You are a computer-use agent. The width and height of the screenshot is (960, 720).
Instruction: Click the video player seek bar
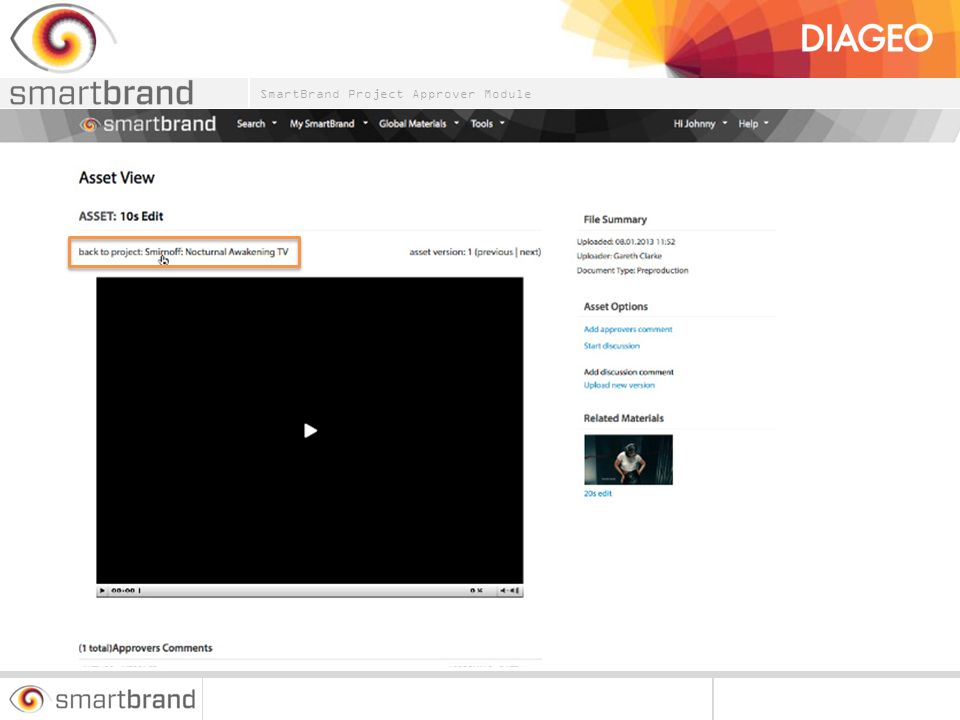[x=304, y=591]
